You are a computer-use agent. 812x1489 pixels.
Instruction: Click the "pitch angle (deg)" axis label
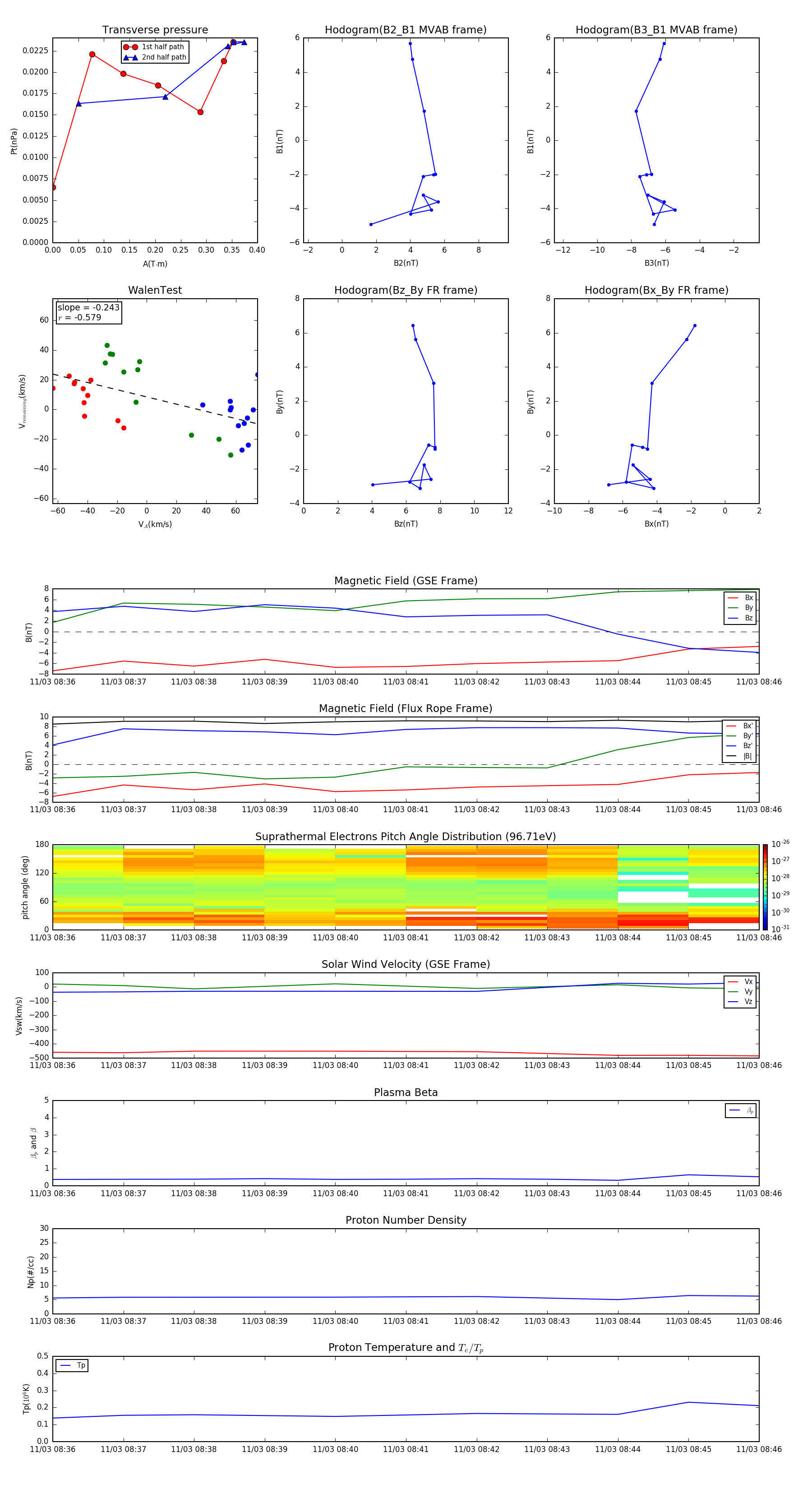25,887
